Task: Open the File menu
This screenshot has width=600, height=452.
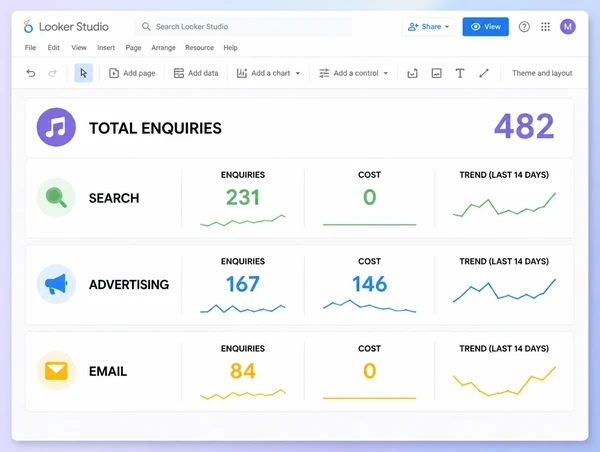Action: (x=30, y=48)
